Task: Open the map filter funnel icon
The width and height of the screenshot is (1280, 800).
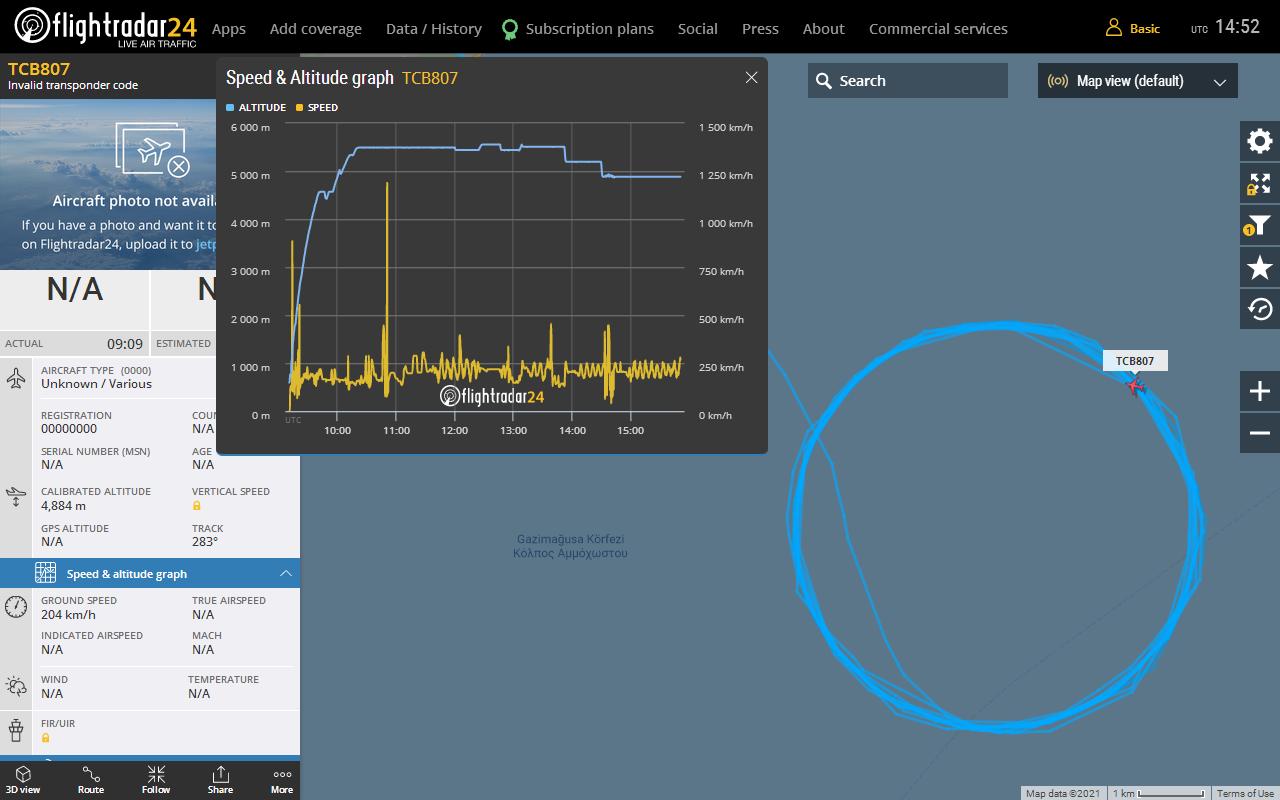Action: pyautogui.click(x=1259, y=226)
